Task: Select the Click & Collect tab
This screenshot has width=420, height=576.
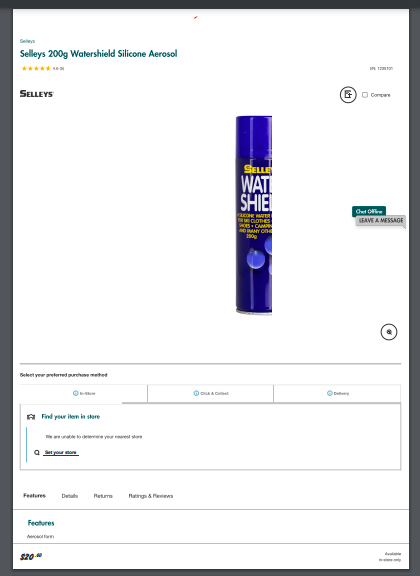Action: point(211,393)
